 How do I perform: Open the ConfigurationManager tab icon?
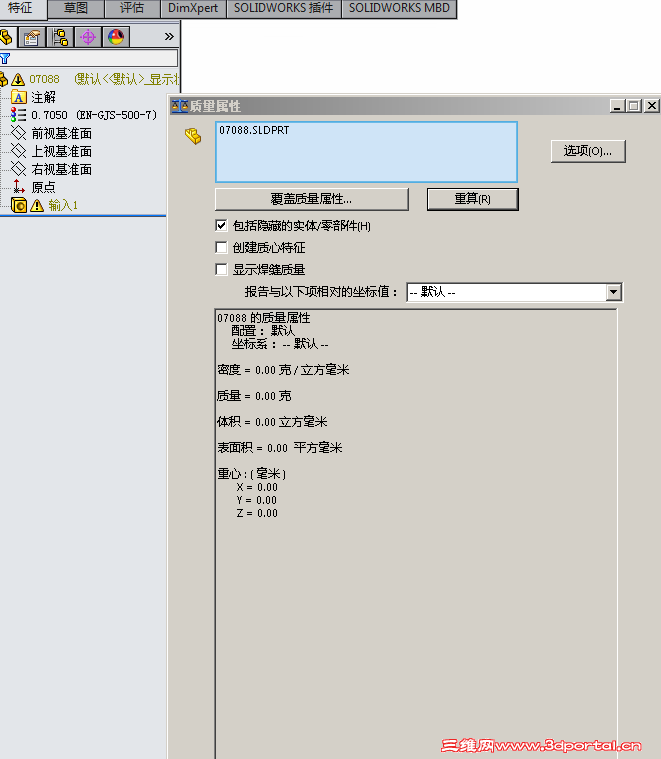pyautogui.click(x=60, y=37)
